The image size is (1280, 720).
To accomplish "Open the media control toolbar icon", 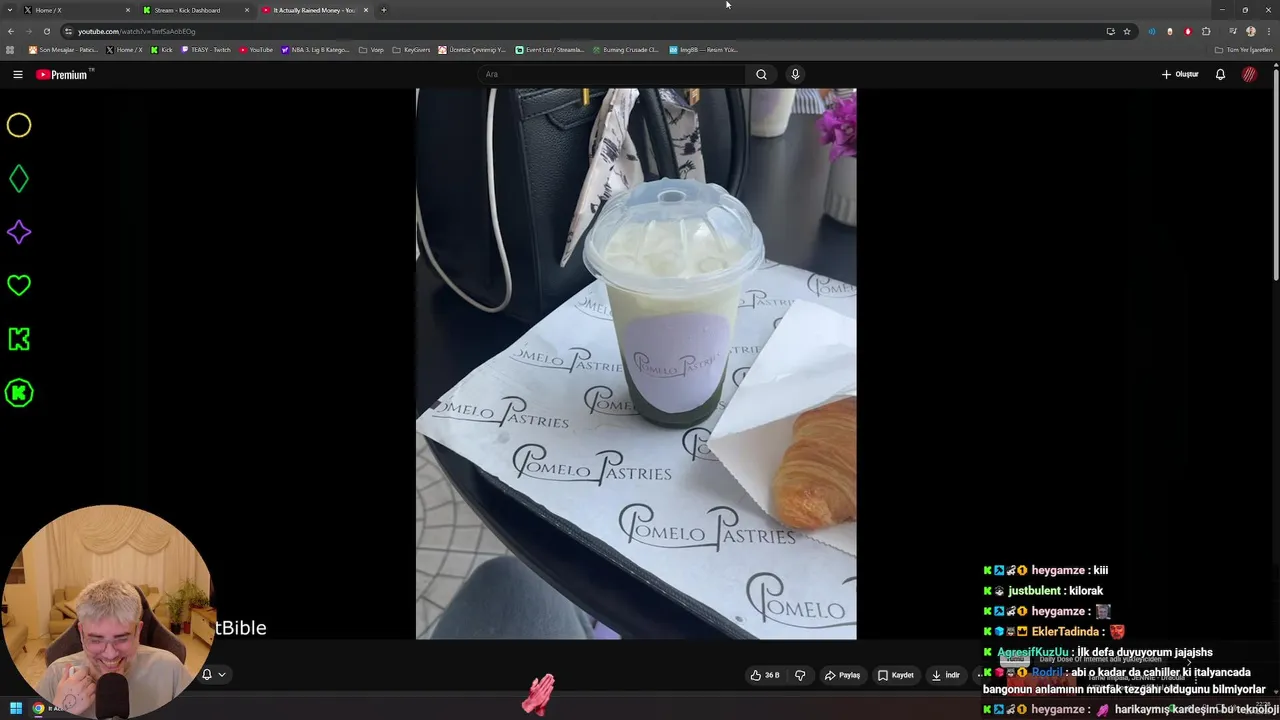I will 1233,31.
